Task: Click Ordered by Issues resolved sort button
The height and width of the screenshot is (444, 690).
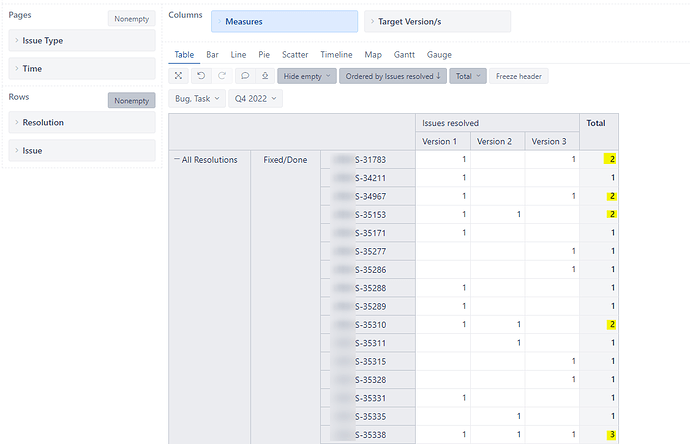Action: click(393, 76)
